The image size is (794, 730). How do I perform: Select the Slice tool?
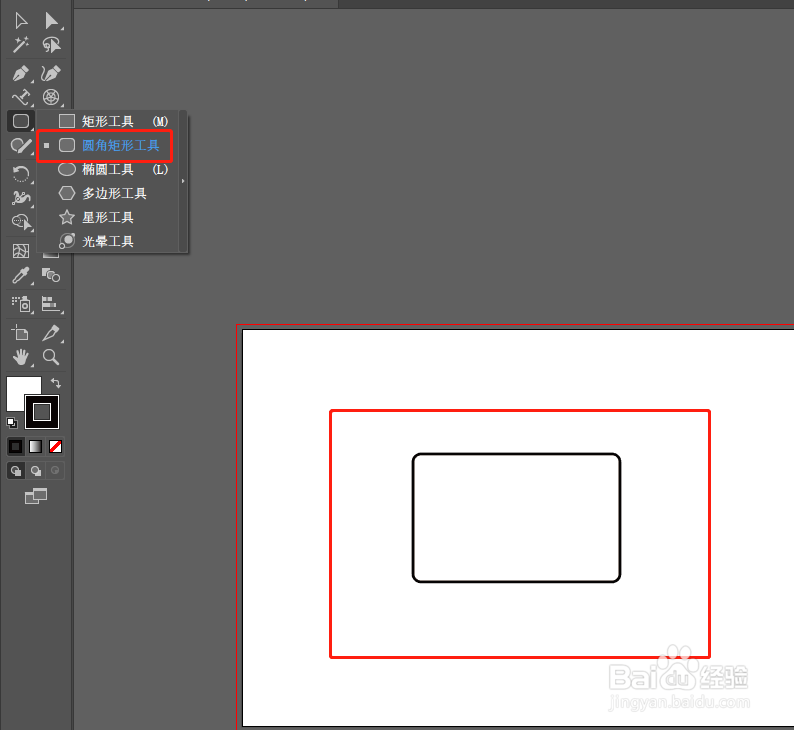pyautogui.click(x=51, y=333)
